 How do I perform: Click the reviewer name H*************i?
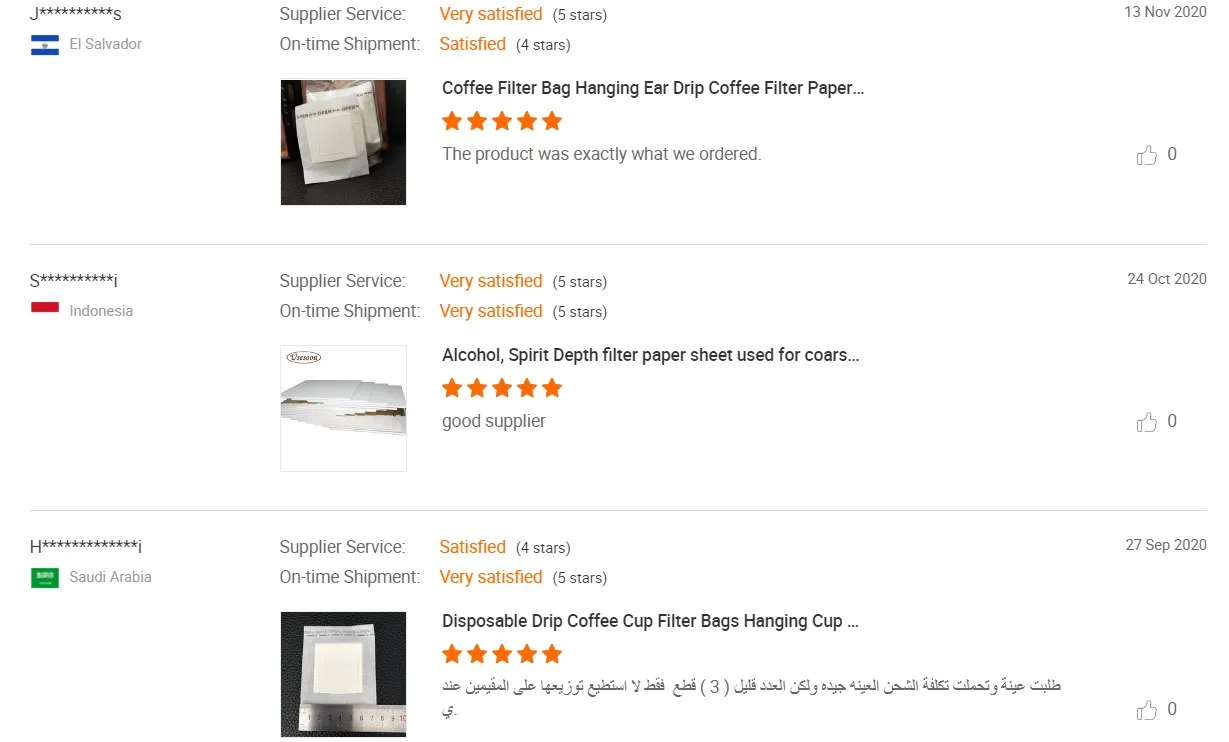click(86, 547)
